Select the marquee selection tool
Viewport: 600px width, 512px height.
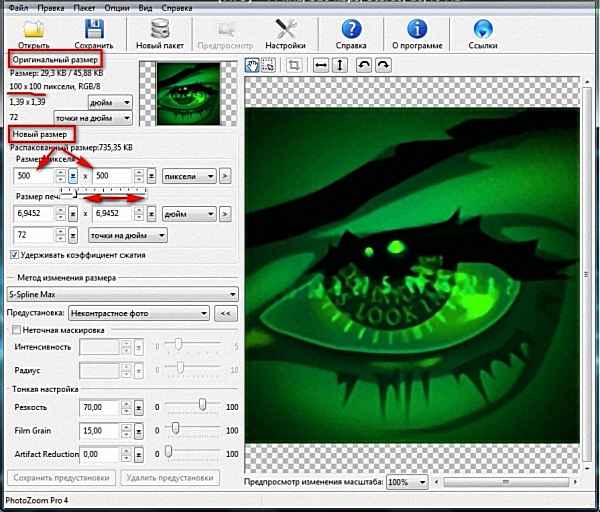(268, 65)
